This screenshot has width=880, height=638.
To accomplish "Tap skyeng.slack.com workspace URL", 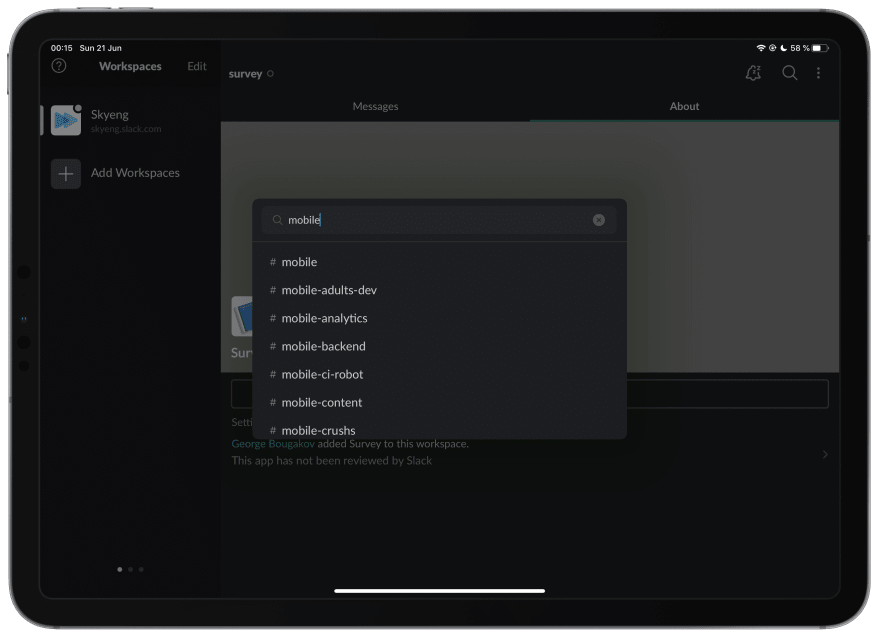I will tap(126, 129).
